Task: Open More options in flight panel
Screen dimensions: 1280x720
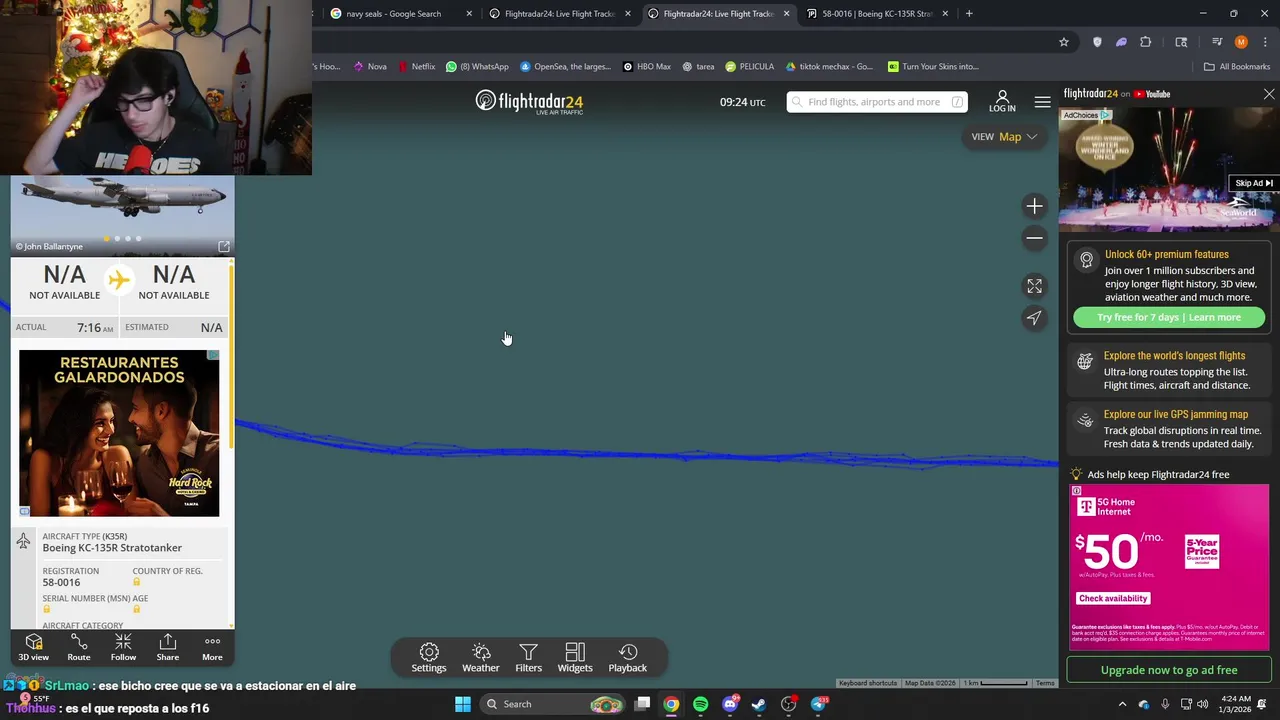Action: tap(212, 647)
